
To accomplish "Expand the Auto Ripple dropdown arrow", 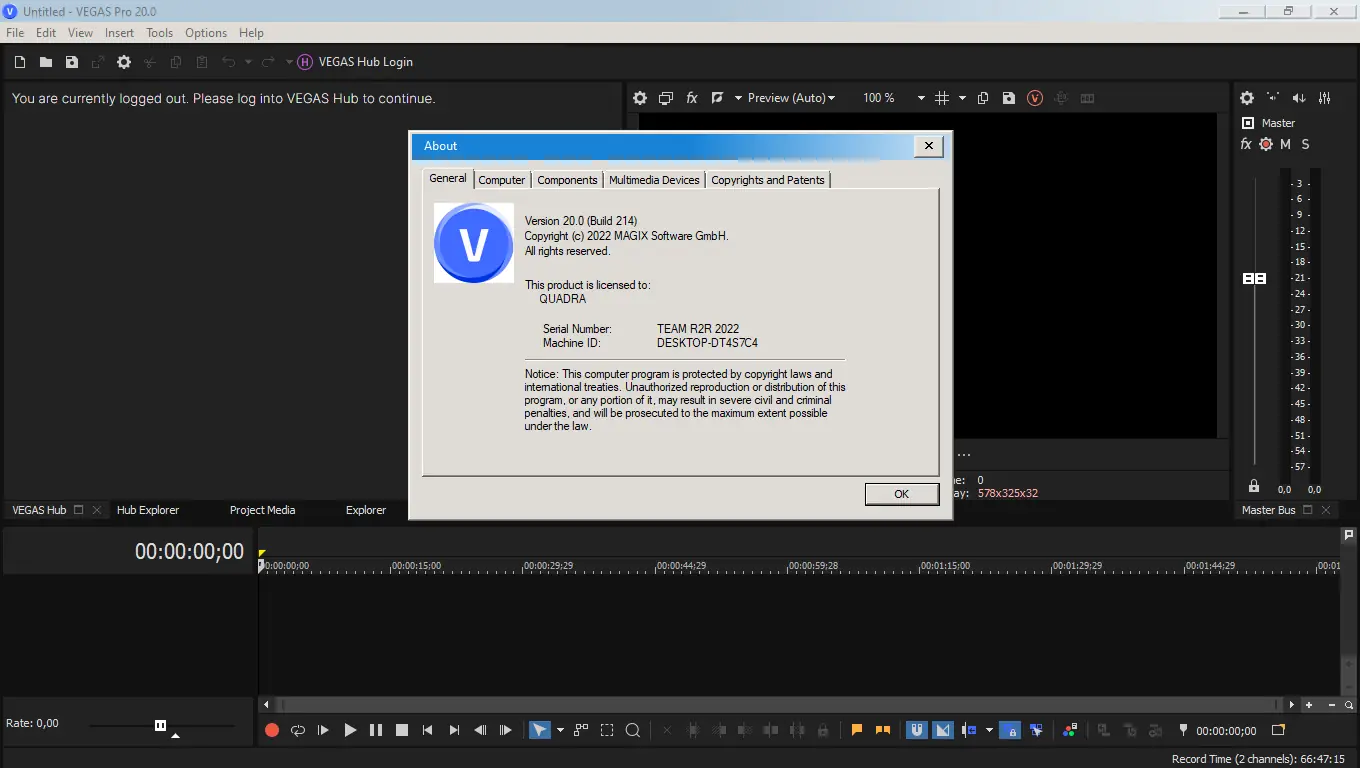I will 989,731.
